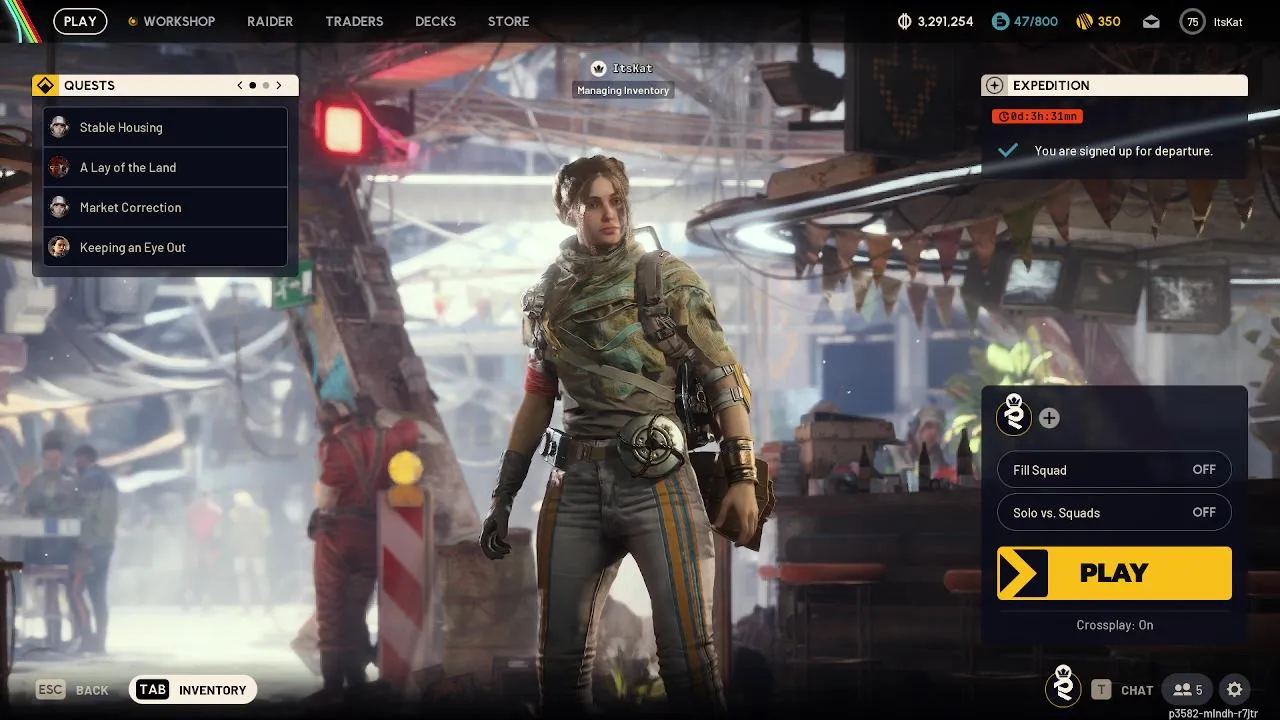1280x720 pixels.
Task: Click the signed up checkmark icon
Action: point(1008,150)
